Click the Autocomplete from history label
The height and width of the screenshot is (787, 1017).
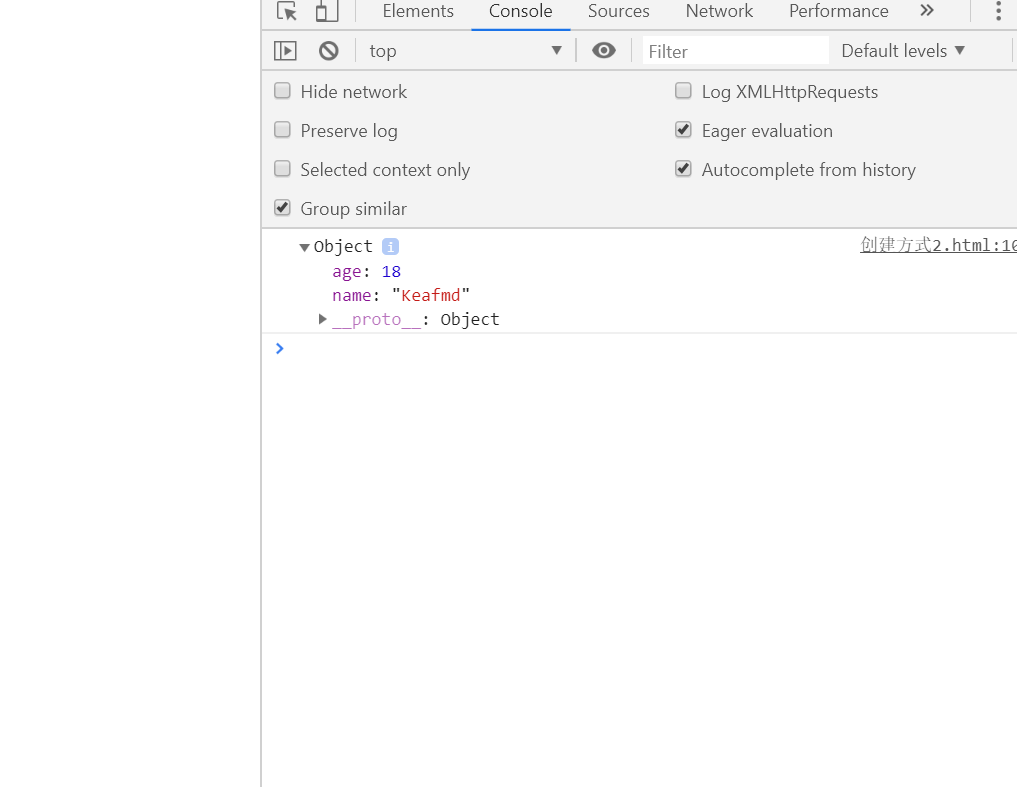(809, 169)
